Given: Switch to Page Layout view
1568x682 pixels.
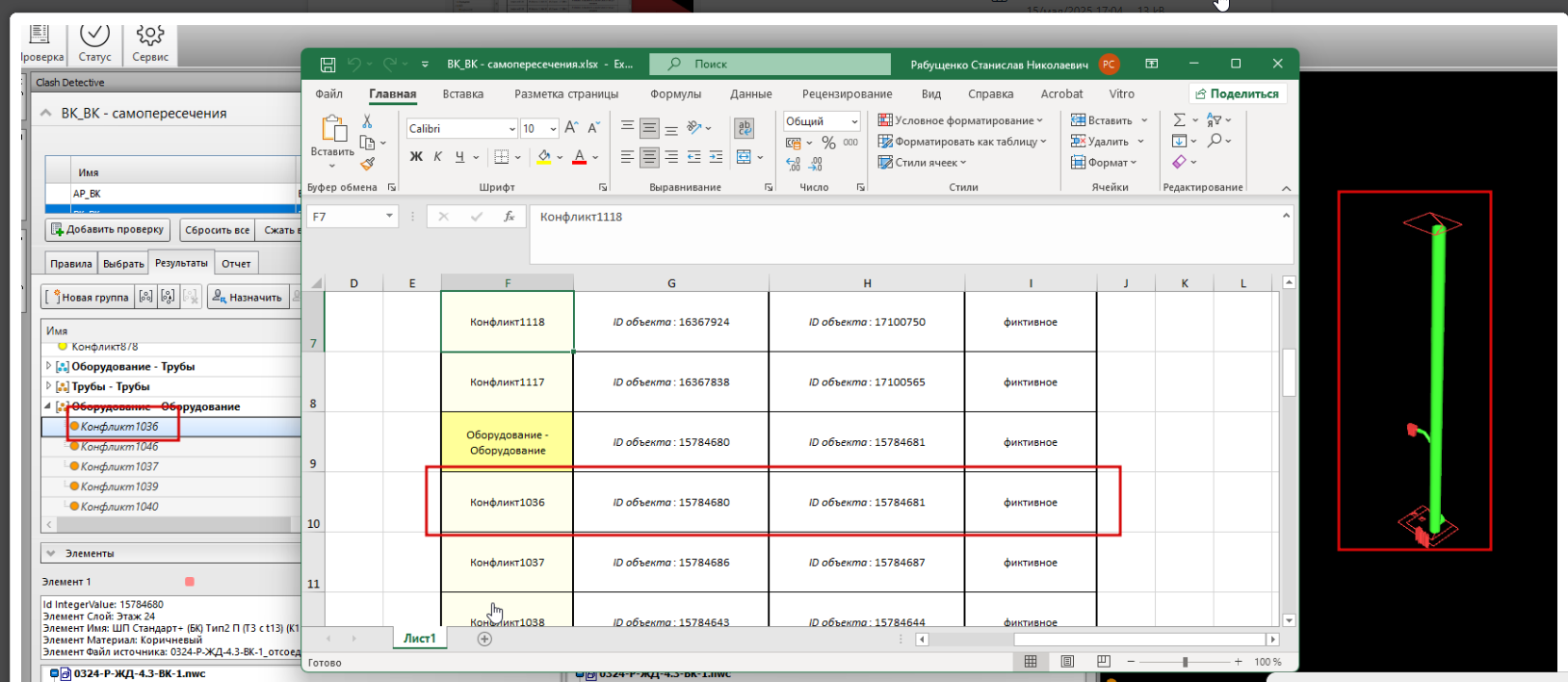Looking at the screenshot, I should [1067, 662].
